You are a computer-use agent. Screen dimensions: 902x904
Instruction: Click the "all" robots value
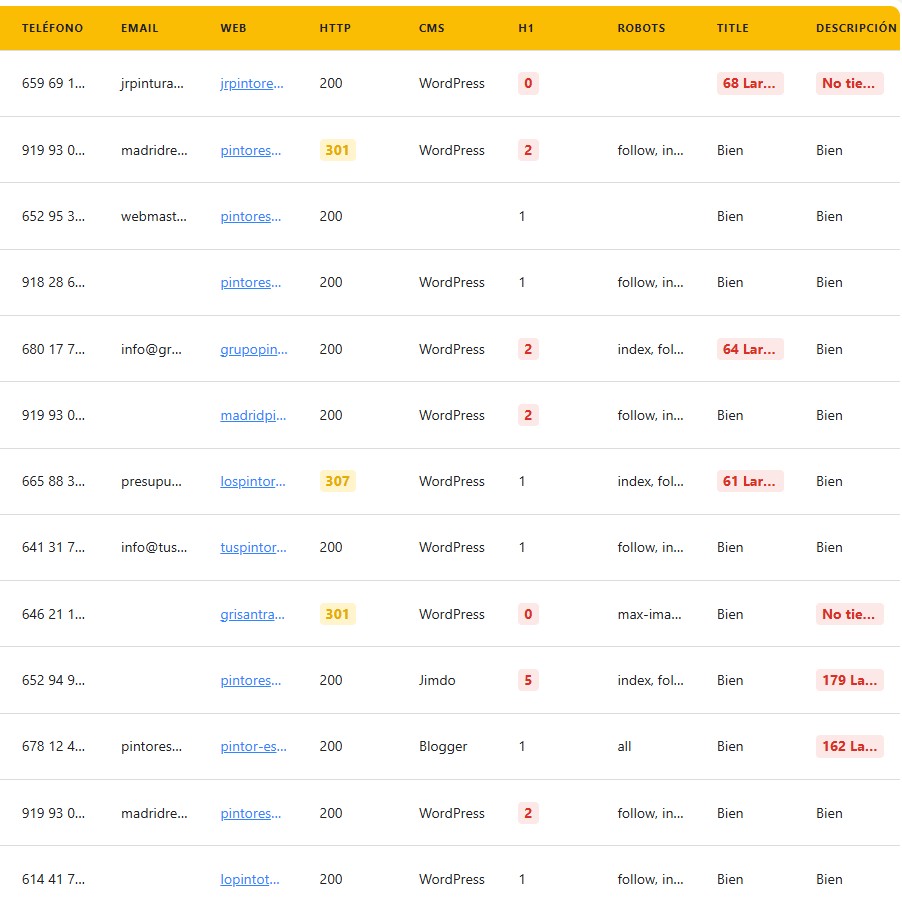coord(624,747)
